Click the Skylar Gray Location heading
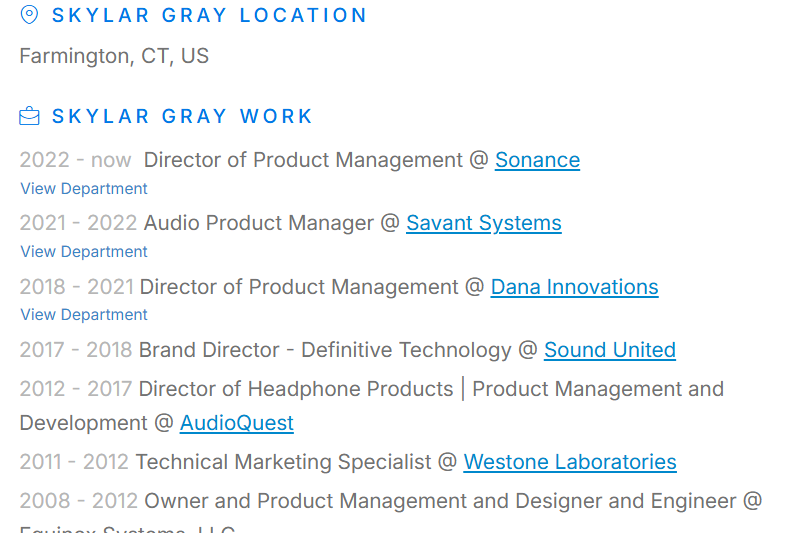This screenshot has height=533, width=802. 209,16
